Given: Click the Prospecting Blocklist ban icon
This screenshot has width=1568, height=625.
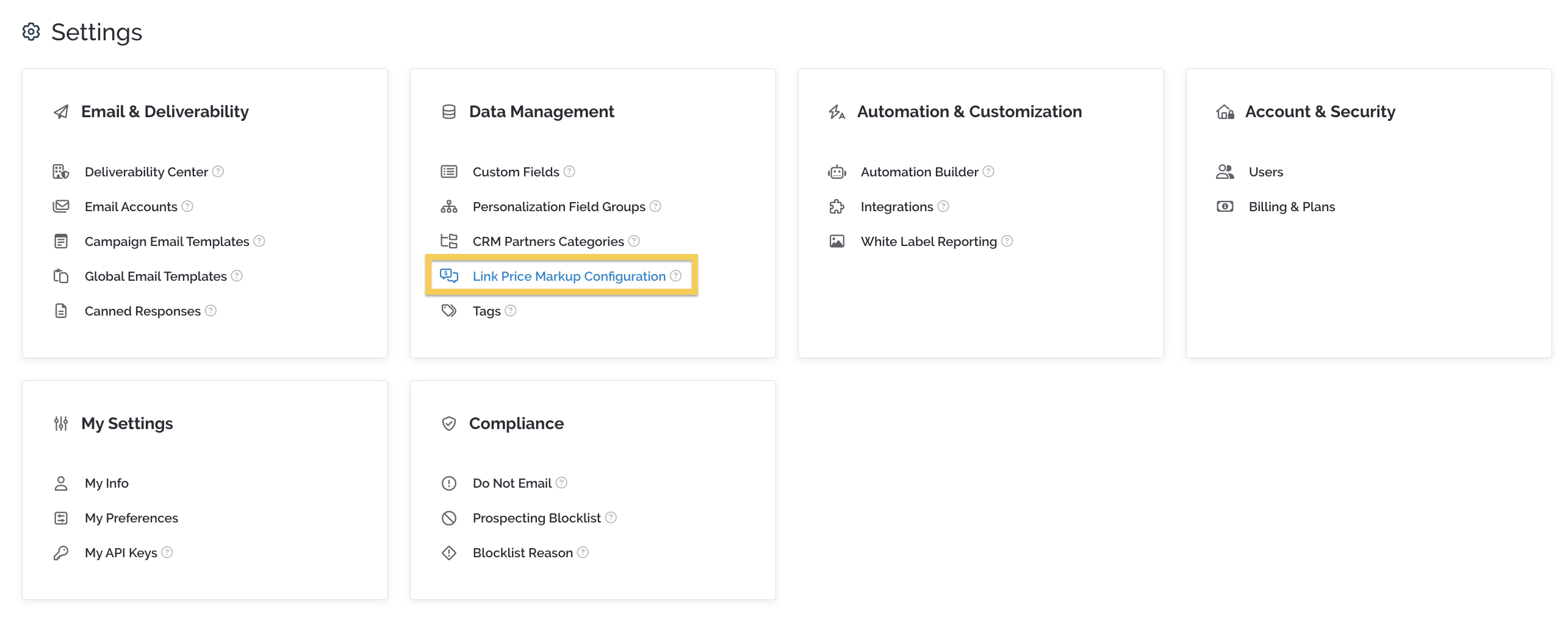Looking at the screenshot, I should pos(449,518).
